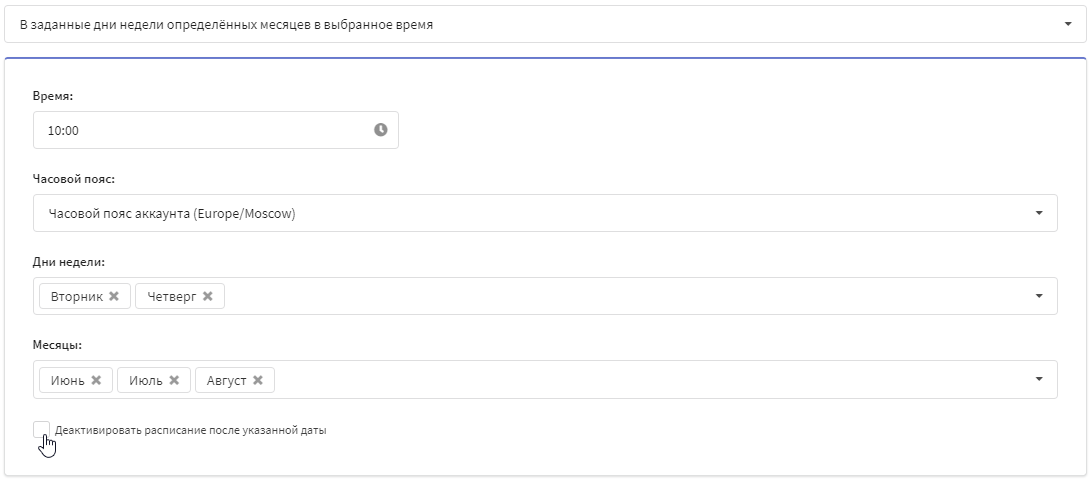Click empty area of Месяцы field
Viewport: 1091px width, 481px height.
(654, 379)
